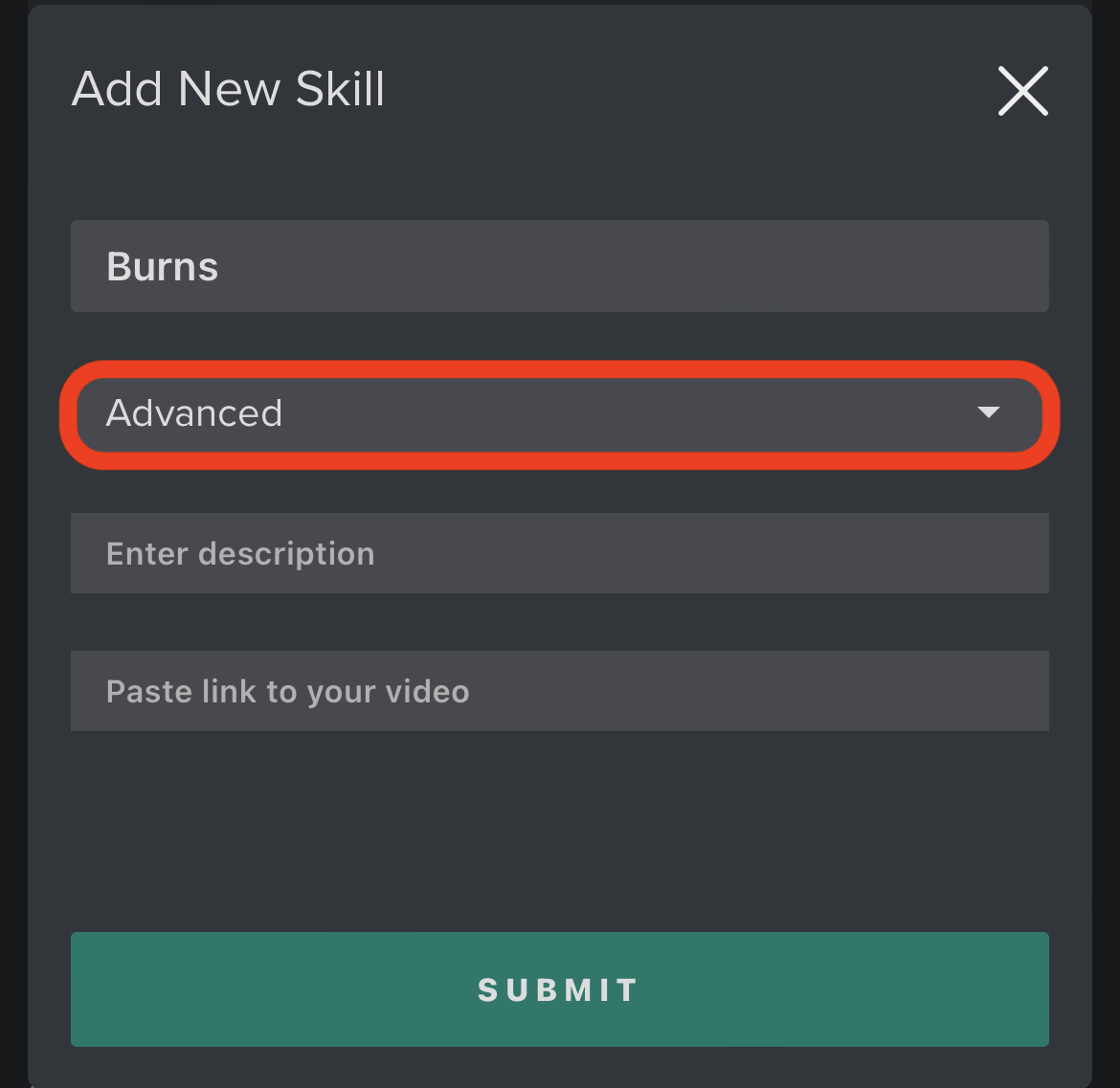The width and height of the screenshot is (1120, 1088).
Task: Close the Add New Skill dialog
Action: [1023, 91]
